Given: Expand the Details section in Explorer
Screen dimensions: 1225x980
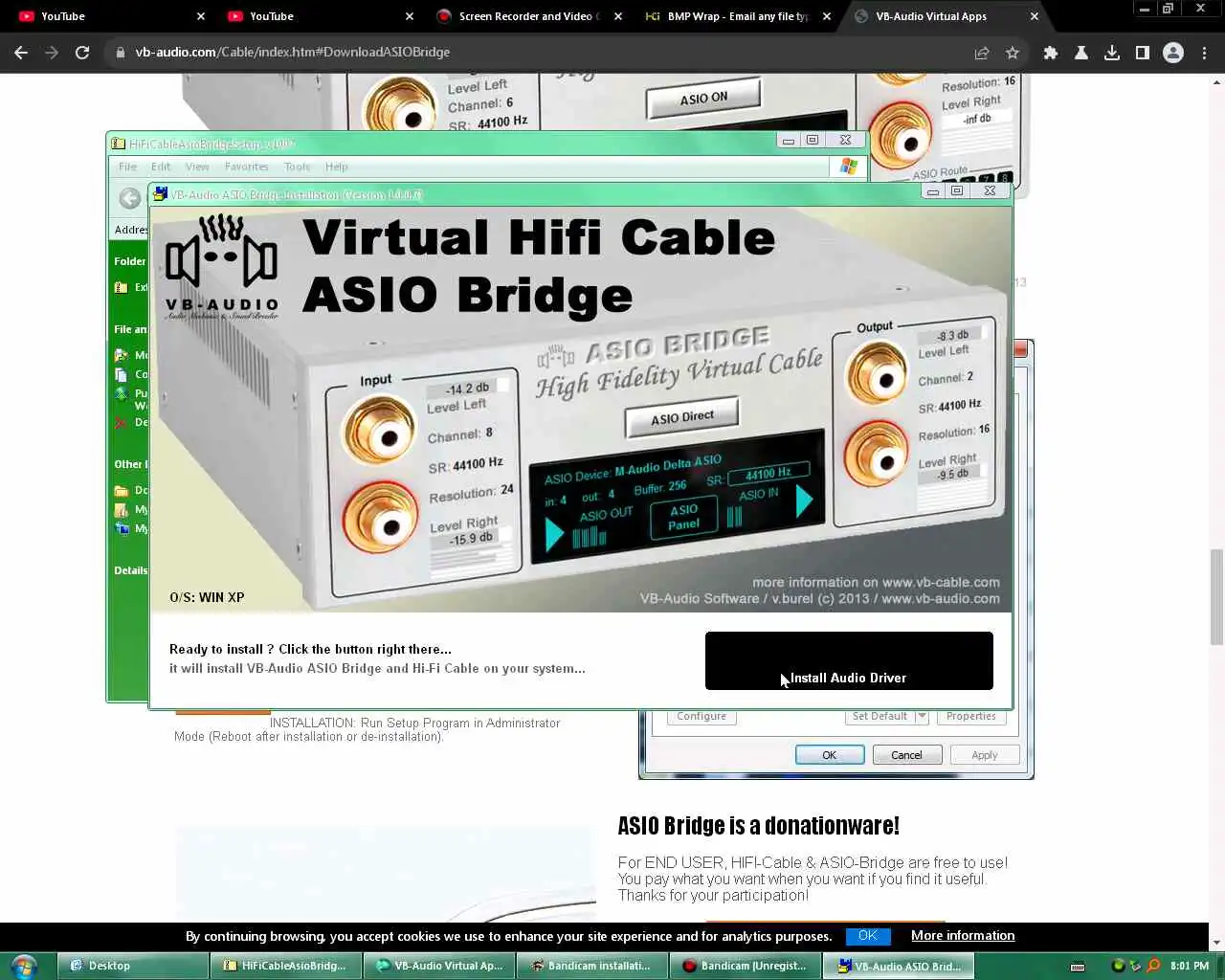Looking at the screenshot, I should (130, 570).
